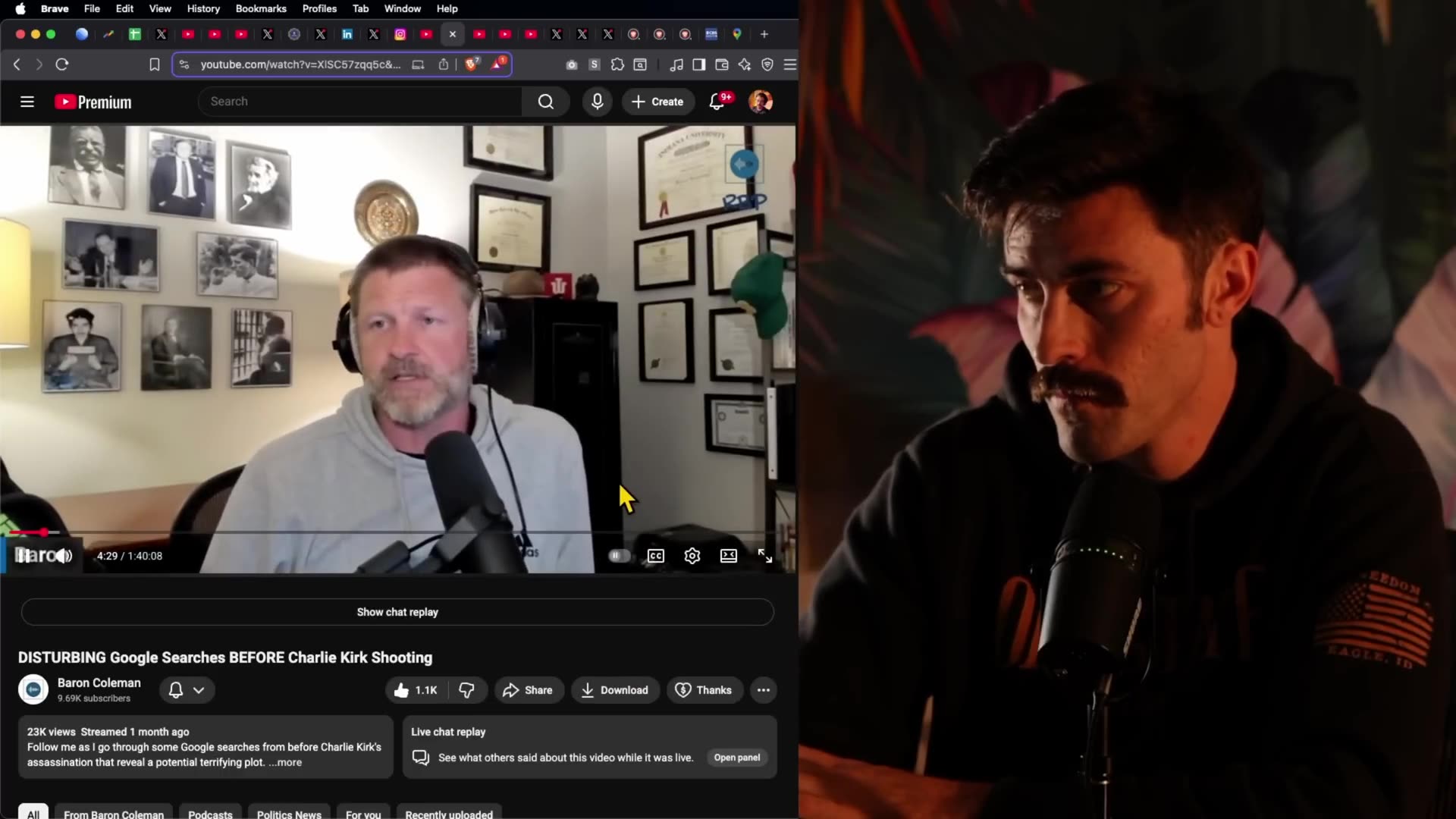1456x819 pixels.
Task: Open the Bookmarks menu
Action: (x=261, y=8)
